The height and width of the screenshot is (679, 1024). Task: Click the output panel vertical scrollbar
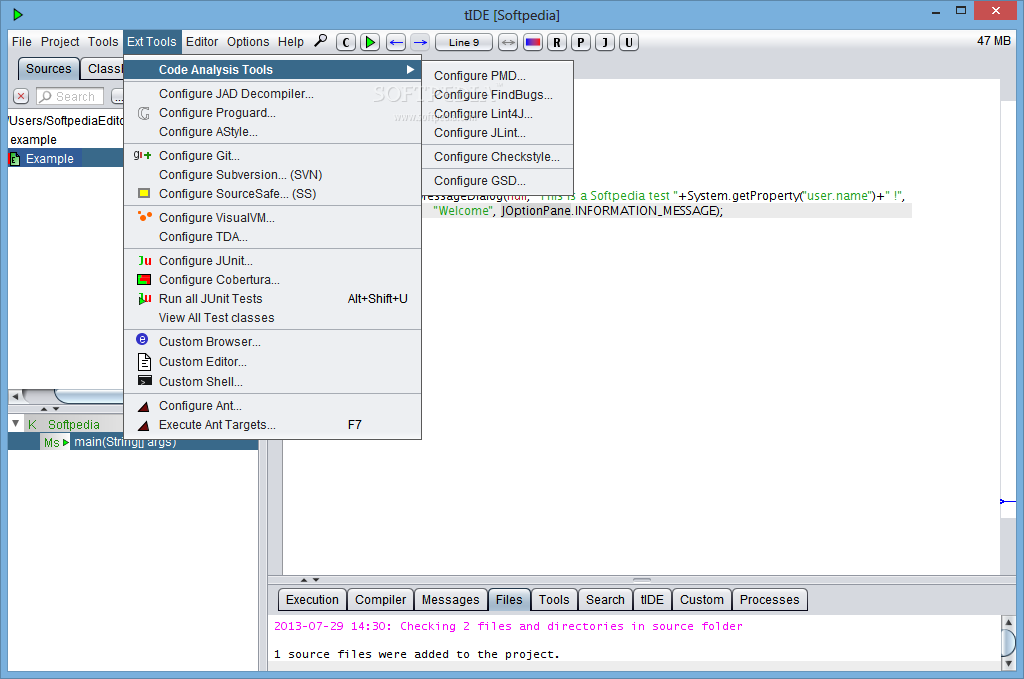(x=1008, y=642)
